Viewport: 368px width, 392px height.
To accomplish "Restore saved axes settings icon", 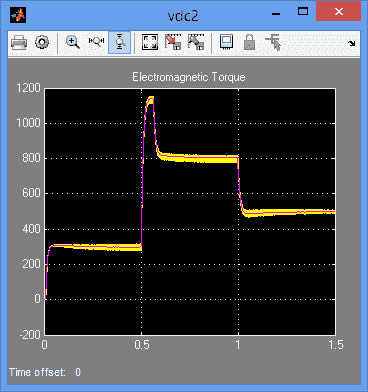I will (196, 42).
